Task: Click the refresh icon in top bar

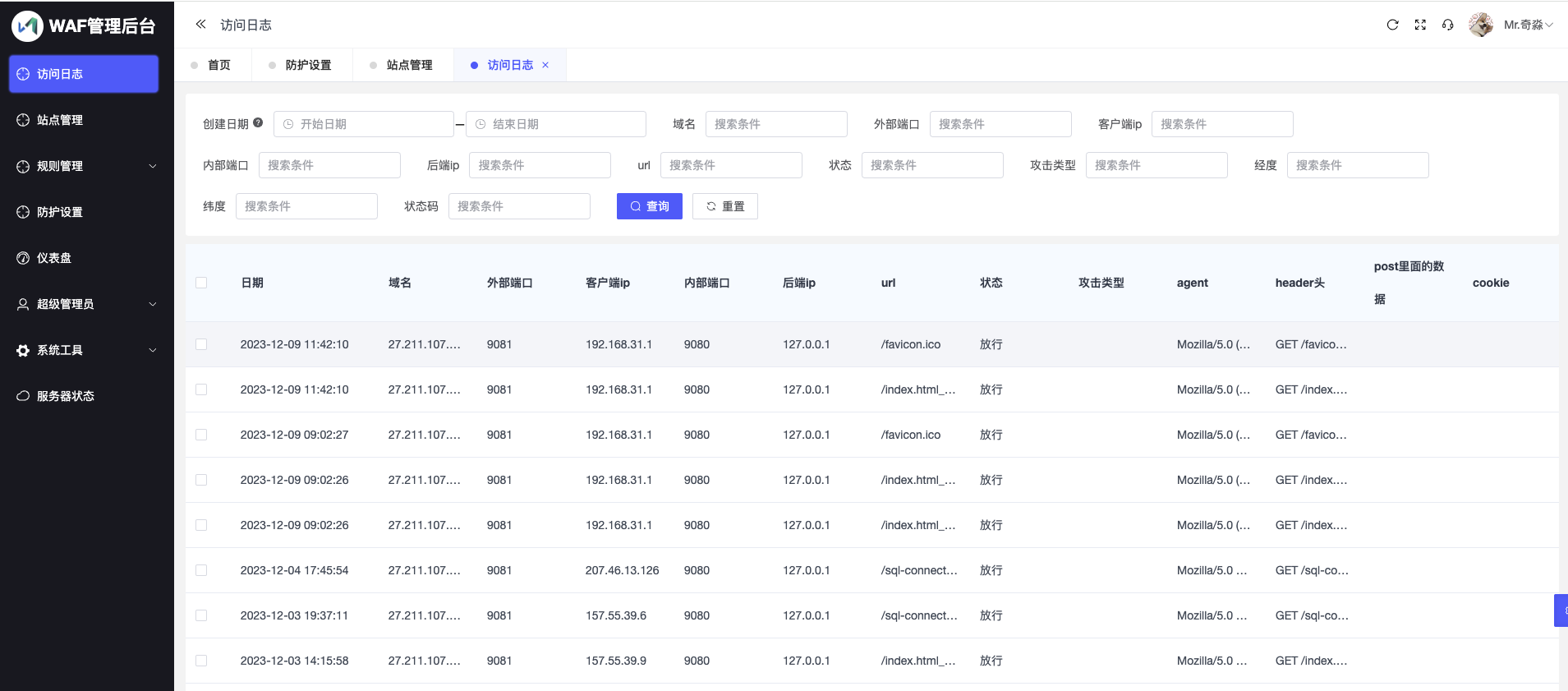Action: (x=1392, y=25)
